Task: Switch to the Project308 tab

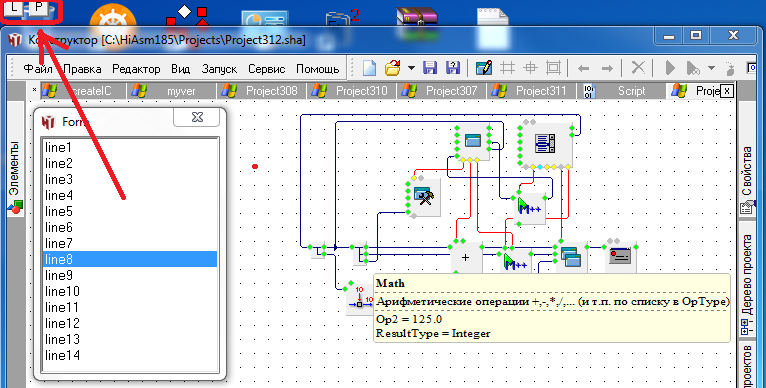Action: point(262,91)
